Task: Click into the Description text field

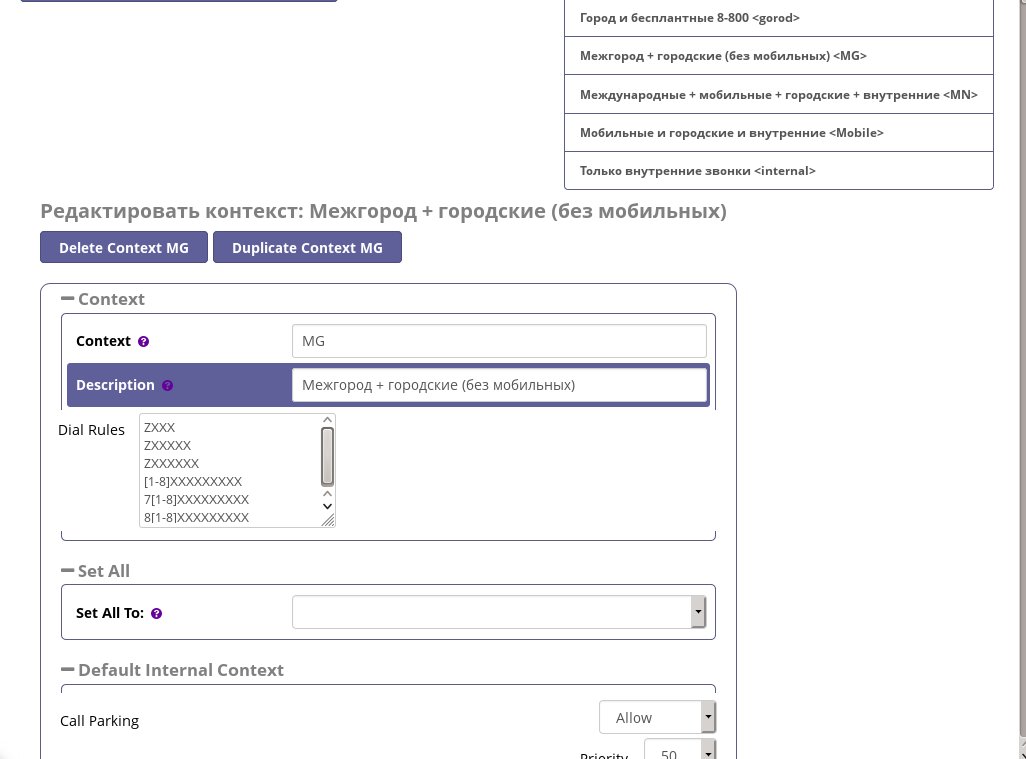Action: coord(498,385)
